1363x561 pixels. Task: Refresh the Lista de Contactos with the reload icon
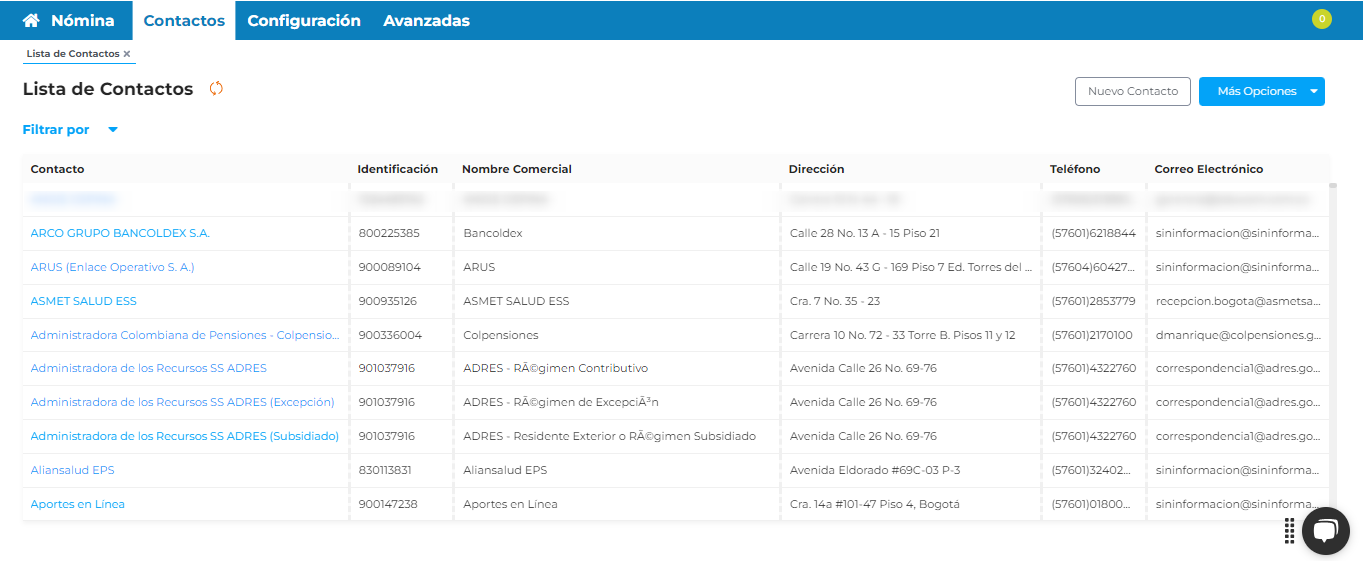pos(216,89)
